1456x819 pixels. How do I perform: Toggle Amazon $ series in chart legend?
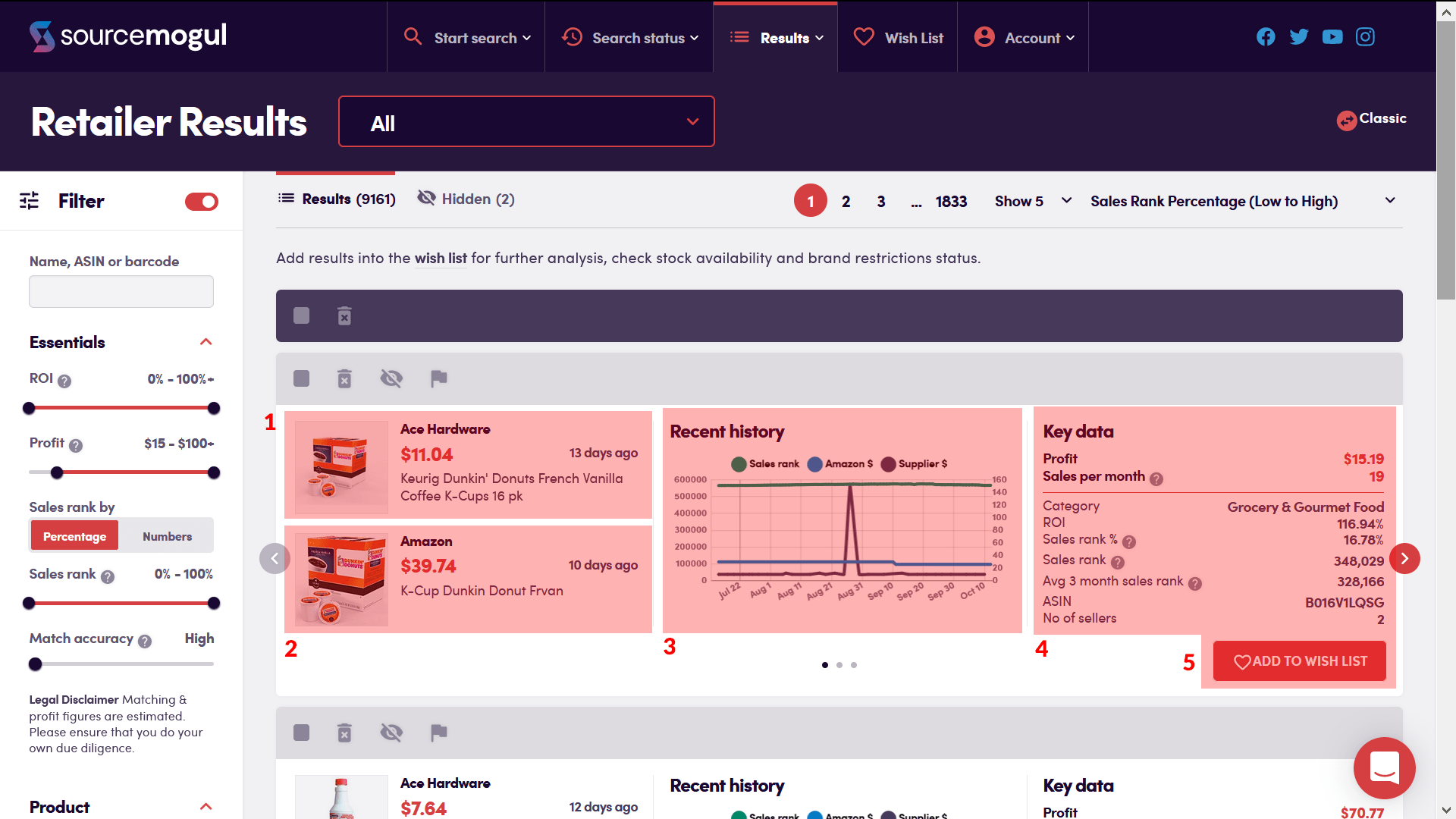coord(840,464)
